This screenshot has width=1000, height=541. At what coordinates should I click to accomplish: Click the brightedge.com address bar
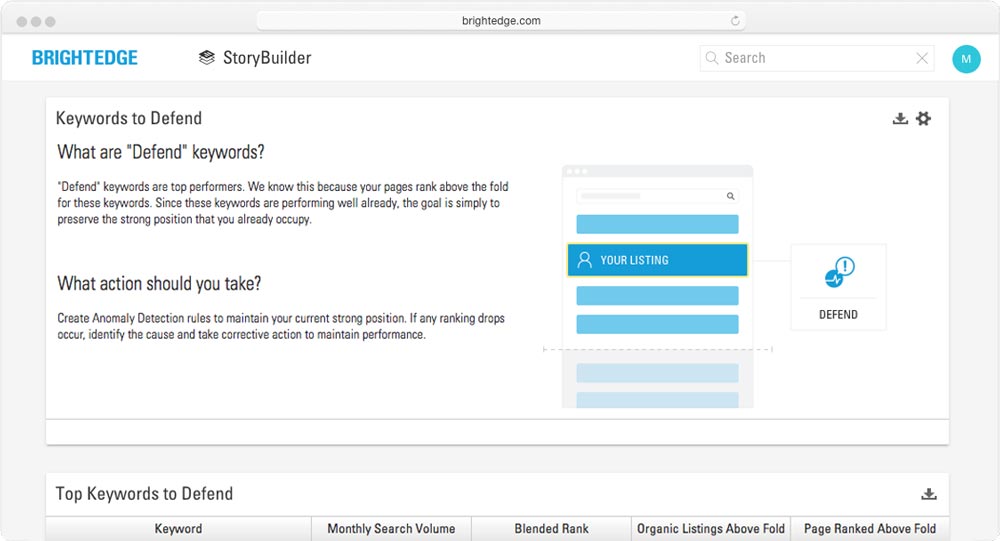pos(500,20)
